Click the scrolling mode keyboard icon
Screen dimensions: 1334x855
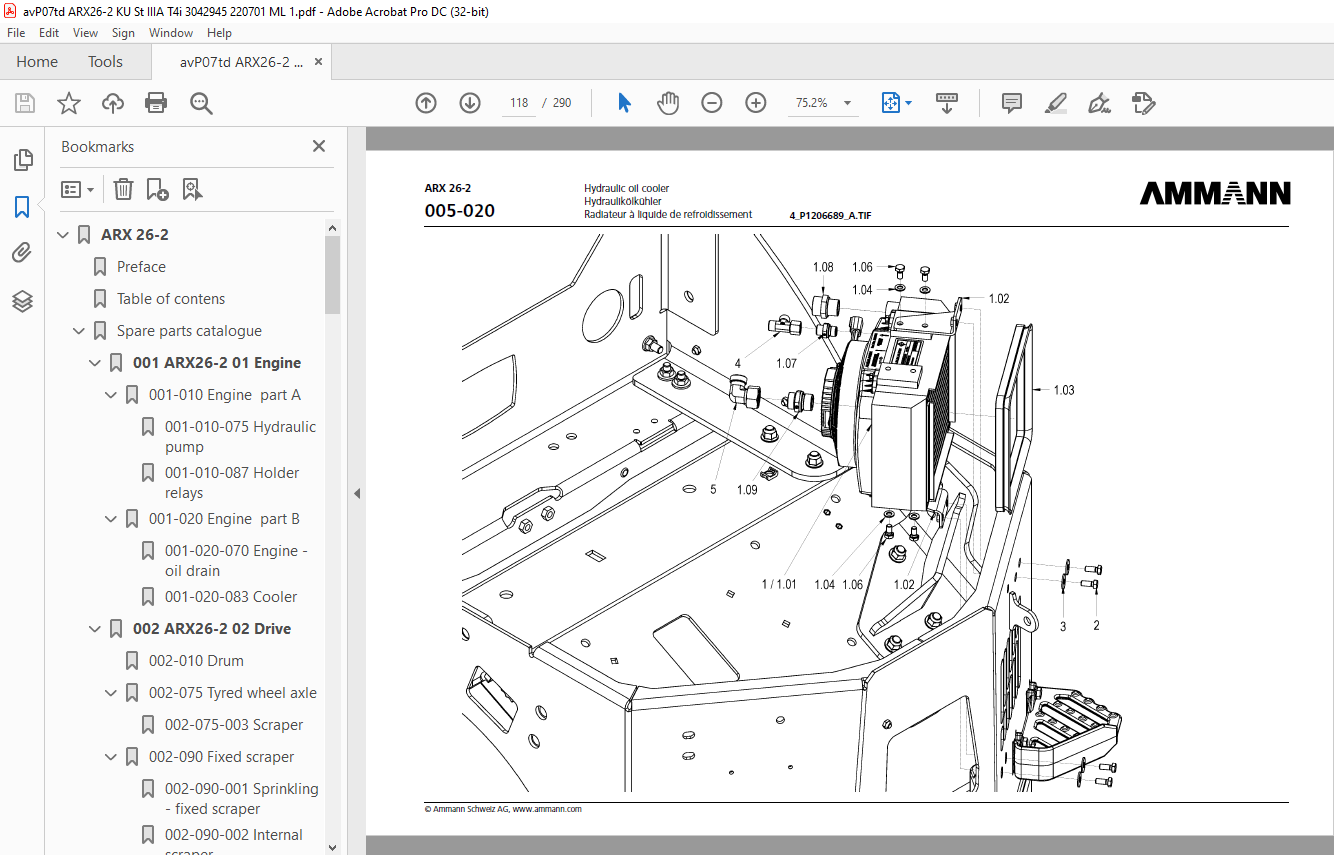point(946,103)
